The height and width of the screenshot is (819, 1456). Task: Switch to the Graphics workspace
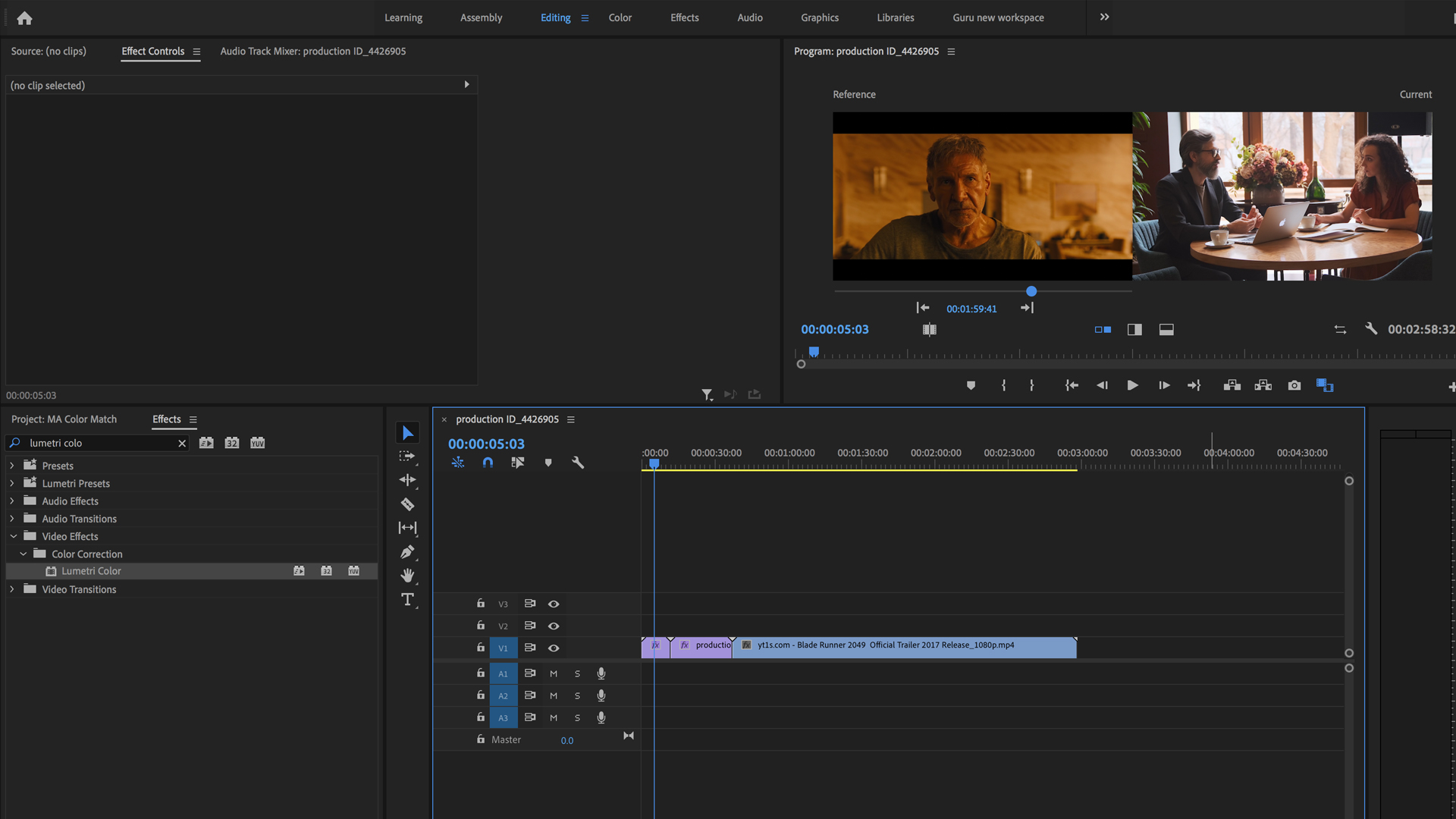(x=820, y=17)
